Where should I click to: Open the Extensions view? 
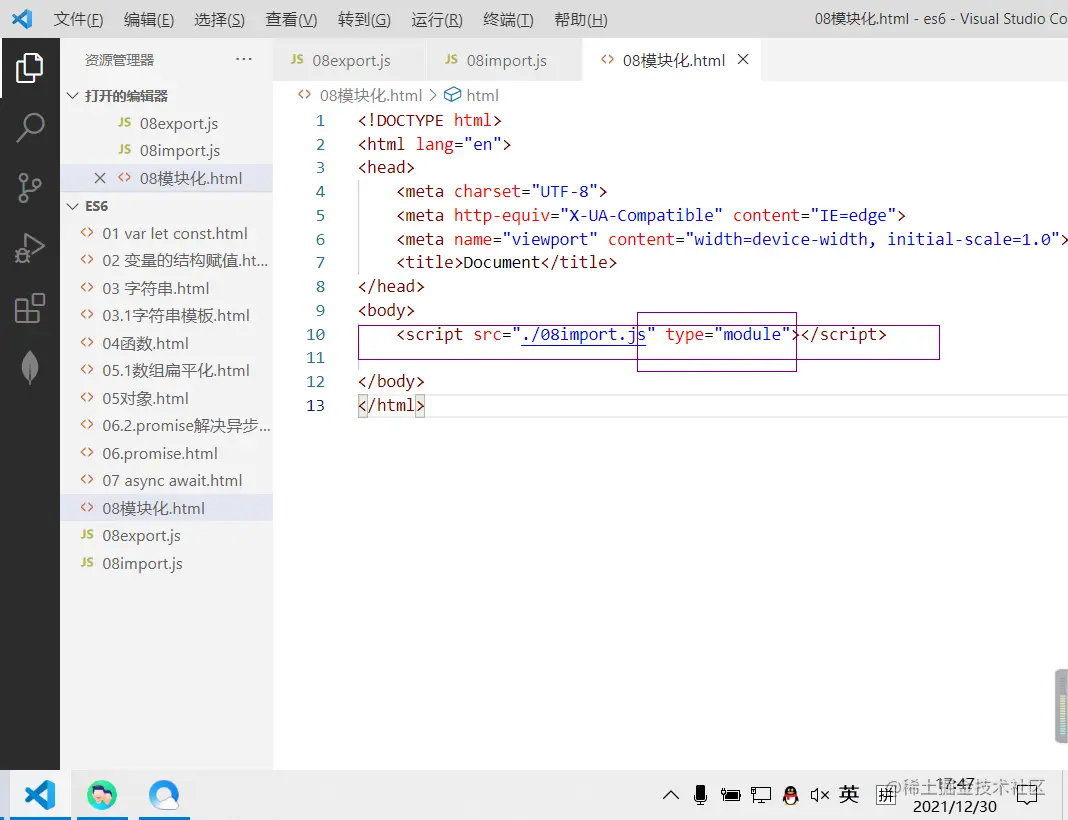29,308
